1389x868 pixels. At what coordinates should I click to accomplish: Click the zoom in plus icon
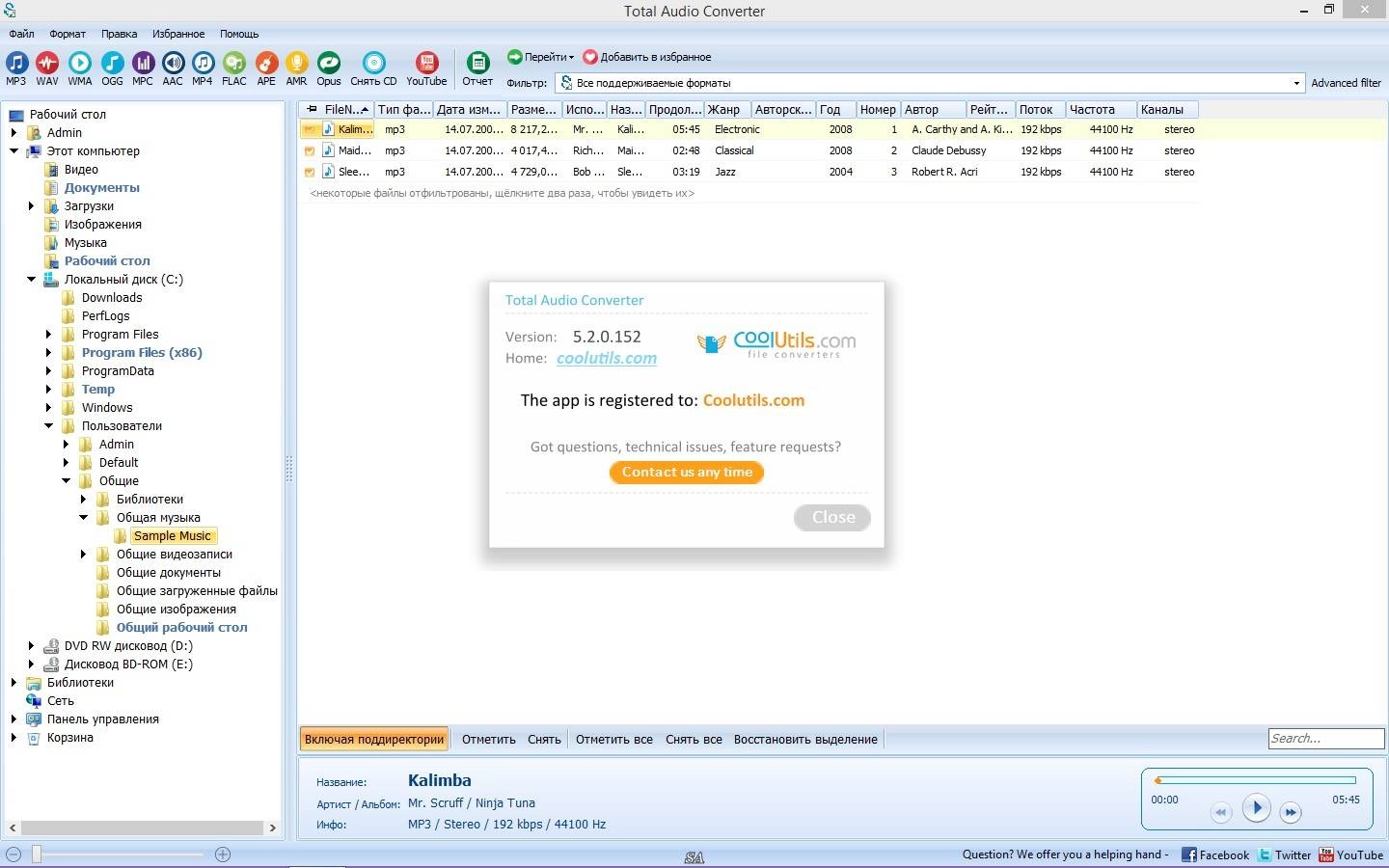223,854
